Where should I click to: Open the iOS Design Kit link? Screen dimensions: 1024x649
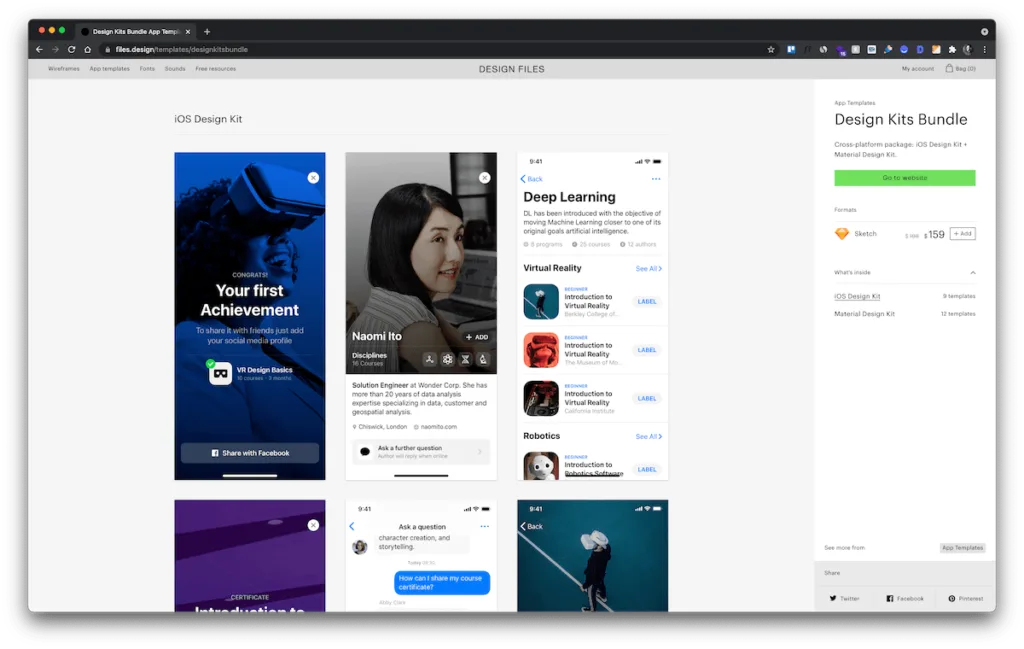857,296
